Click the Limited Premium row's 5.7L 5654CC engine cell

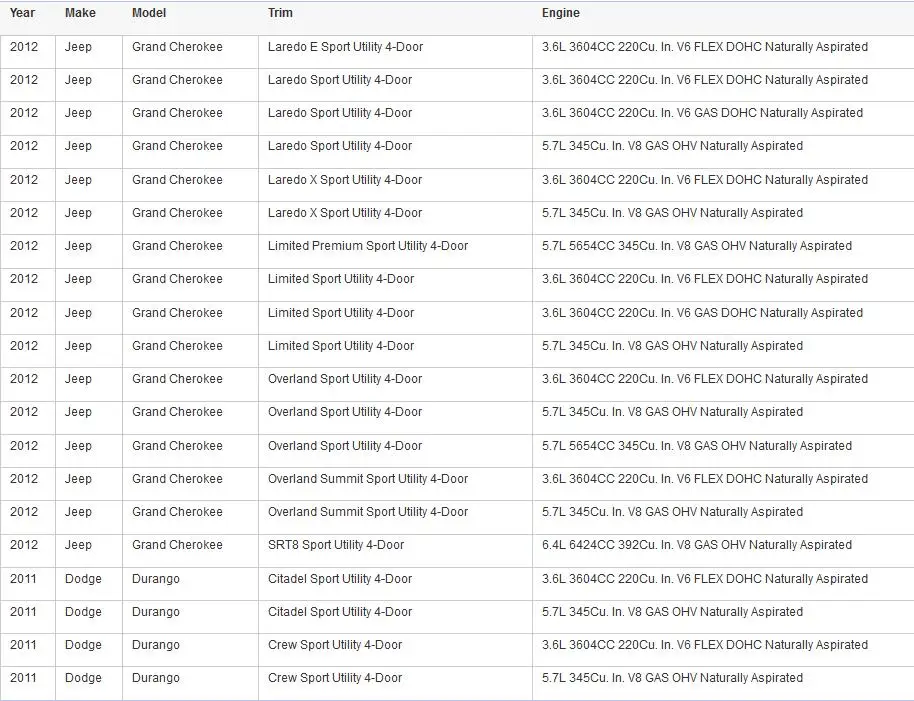point(723,251)
